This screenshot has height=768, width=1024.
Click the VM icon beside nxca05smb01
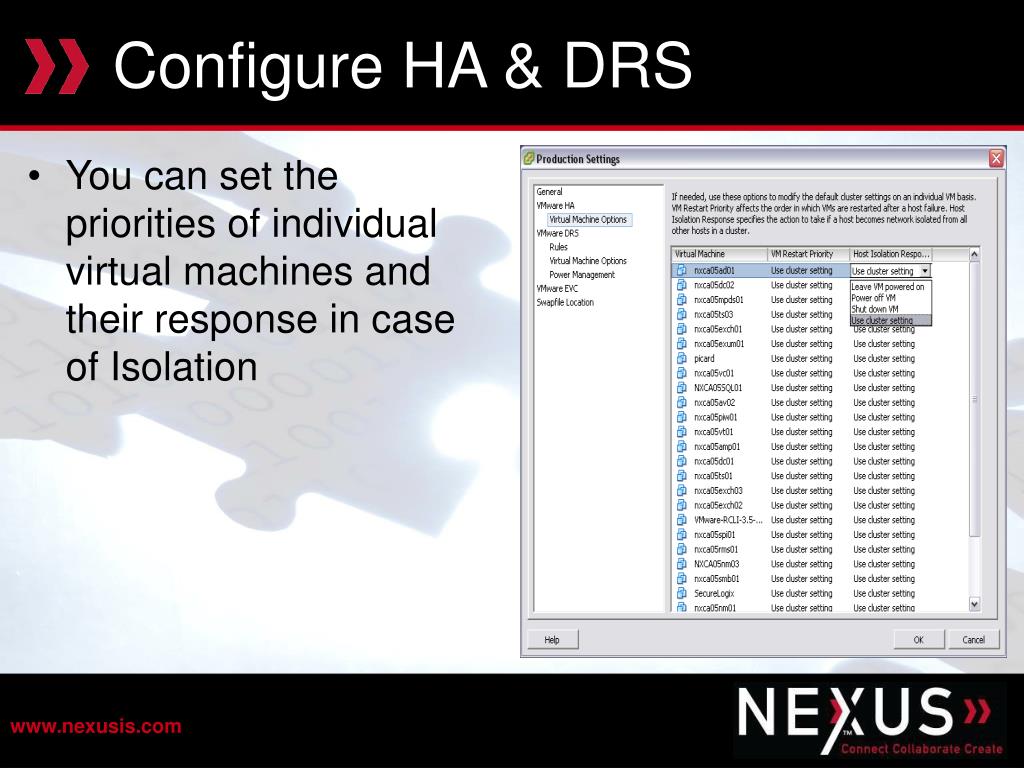682,579
